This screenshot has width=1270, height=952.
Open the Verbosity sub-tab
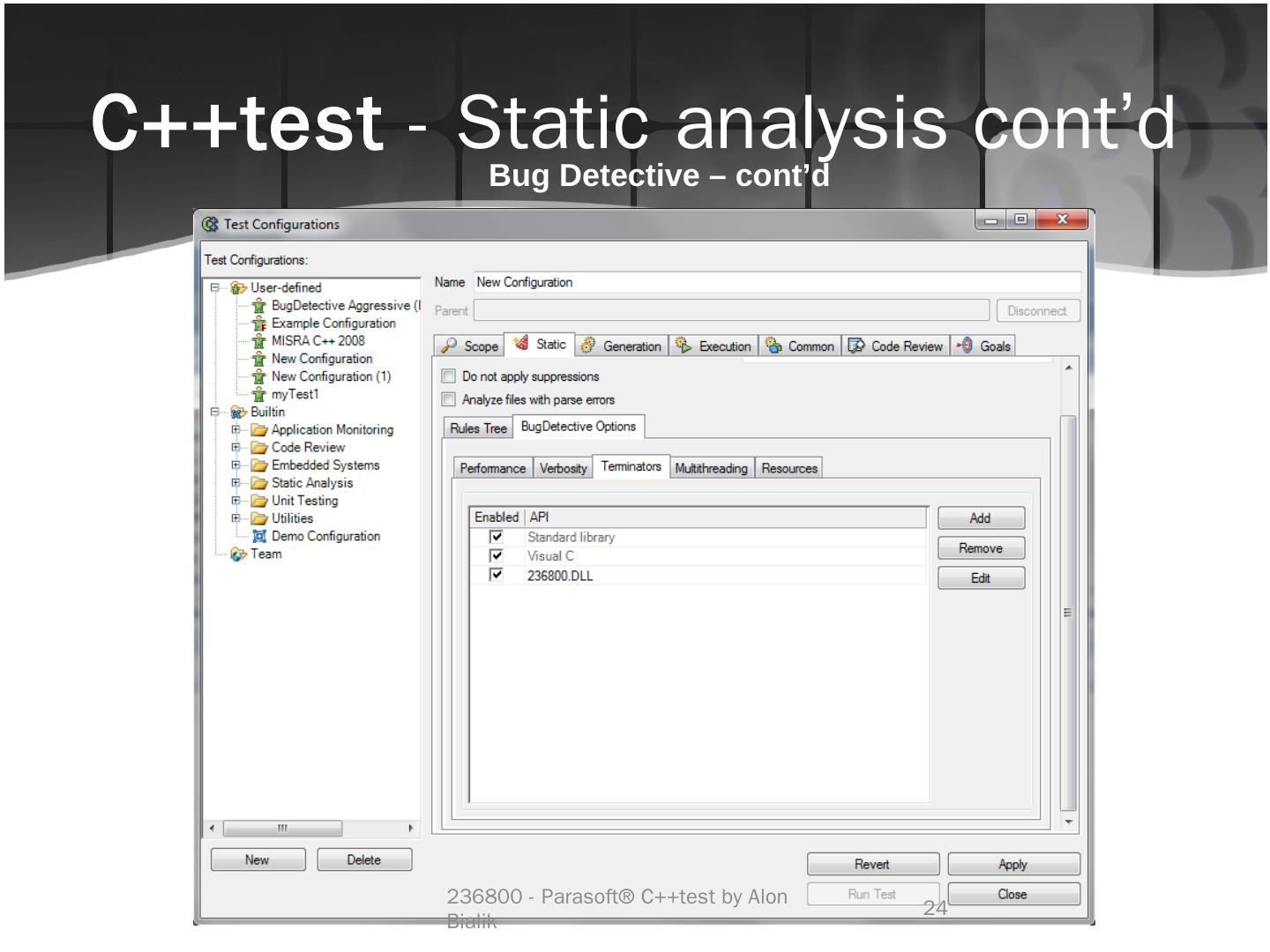564,468
